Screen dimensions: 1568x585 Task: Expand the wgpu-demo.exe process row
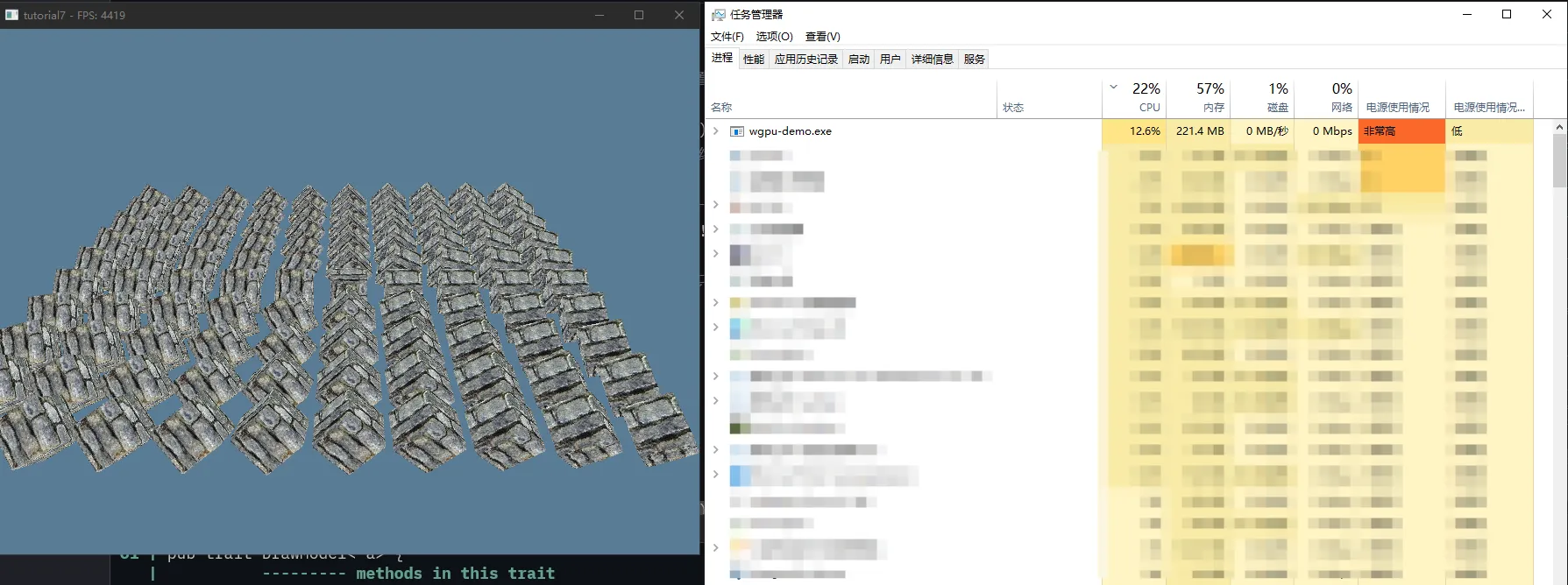click(x=716, y=131)
